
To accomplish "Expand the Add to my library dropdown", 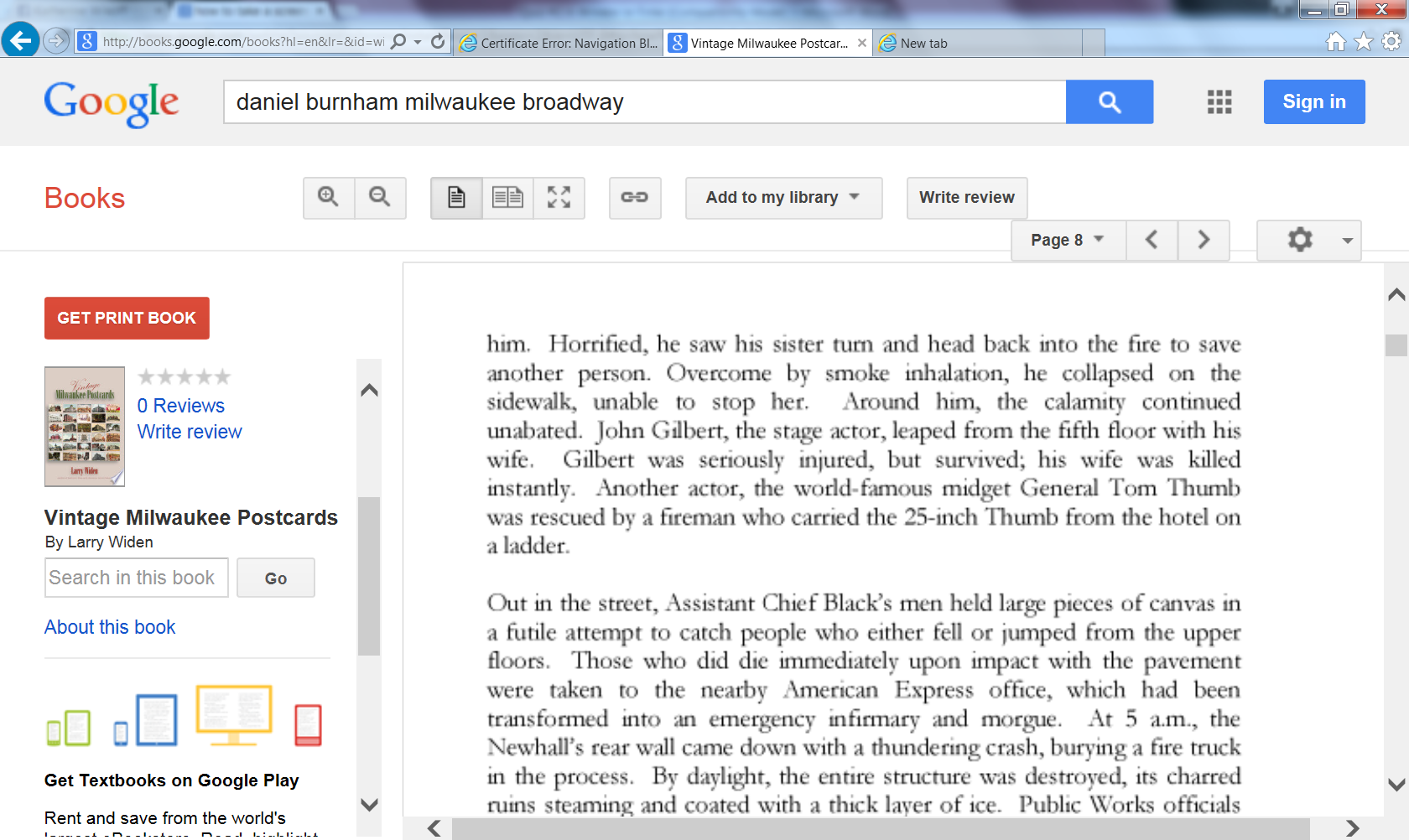I will pyautogui.click(x=782, y=198).
